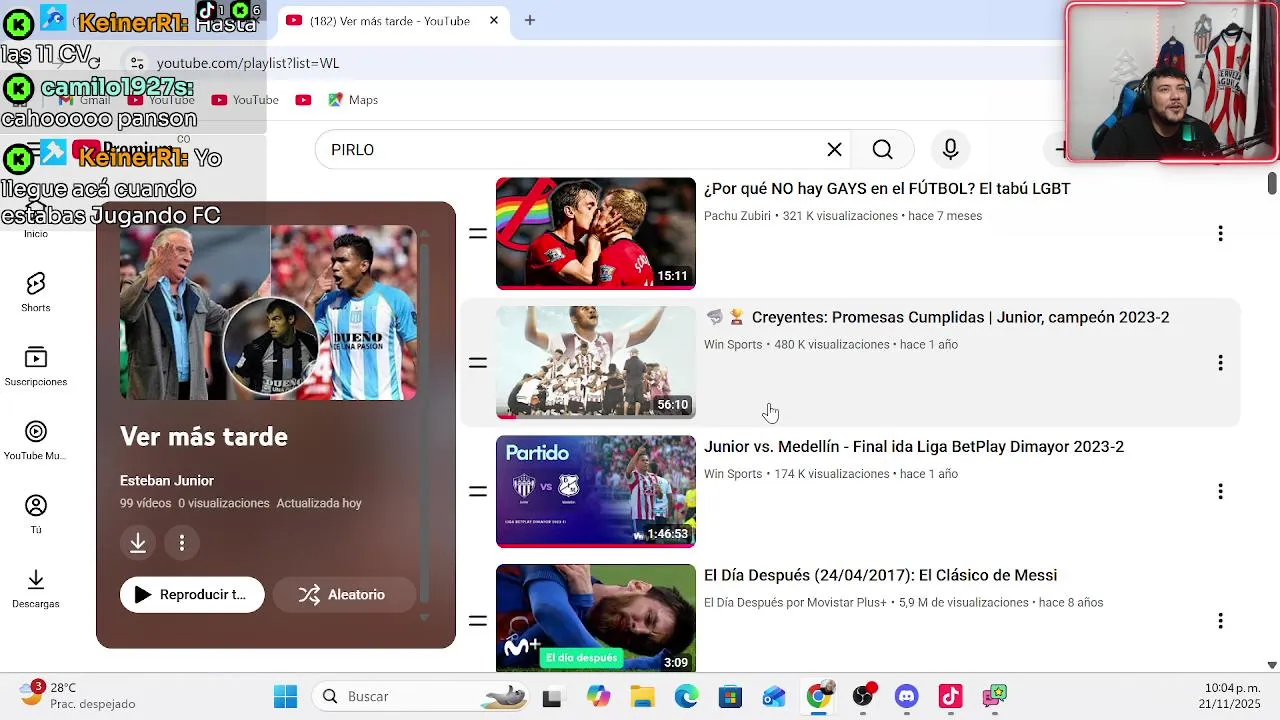Open Discord from taskbar
This screenshot has height=720, width=1280.
pos(906,697)
